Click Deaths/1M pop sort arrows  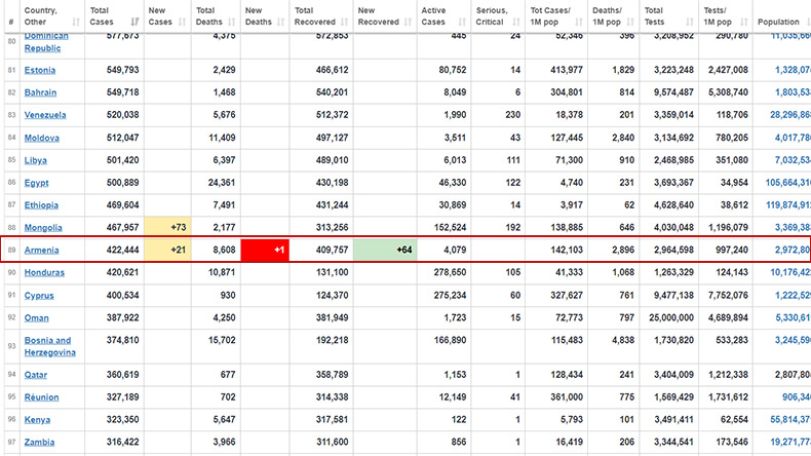(x=630, y=22)
